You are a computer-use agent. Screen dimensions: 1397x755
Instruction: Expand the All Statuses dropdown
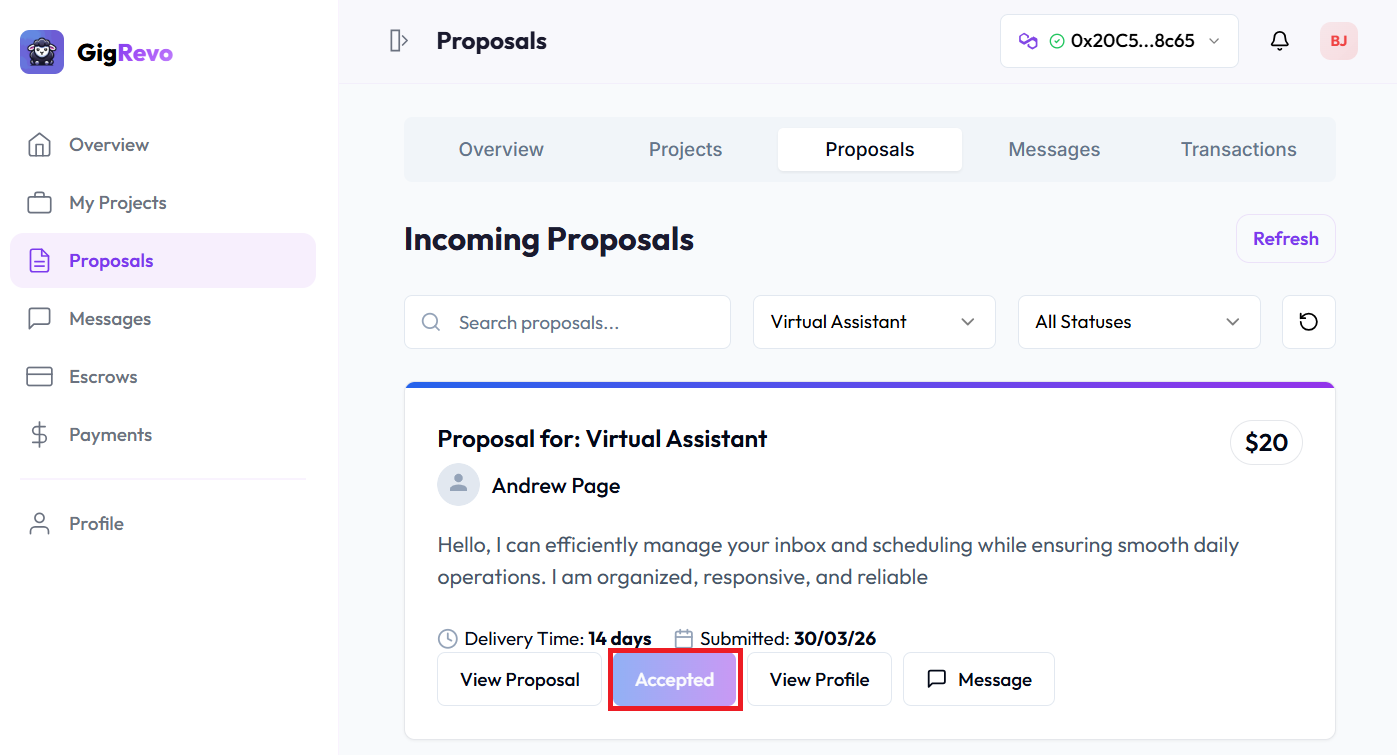coord(1138,321)
